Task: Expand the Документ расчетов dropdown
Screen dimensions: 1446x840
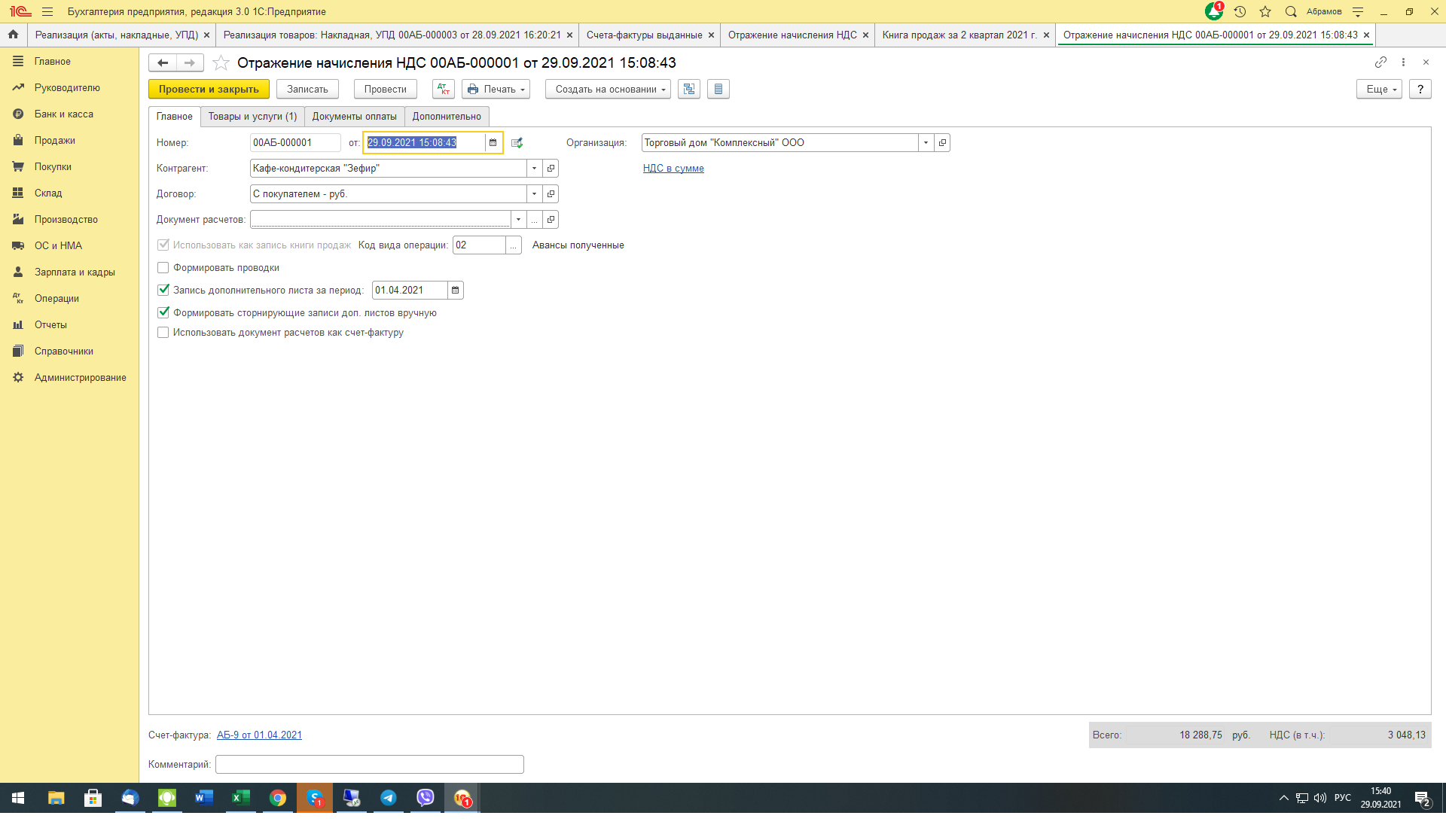Action: pos(518,219)
